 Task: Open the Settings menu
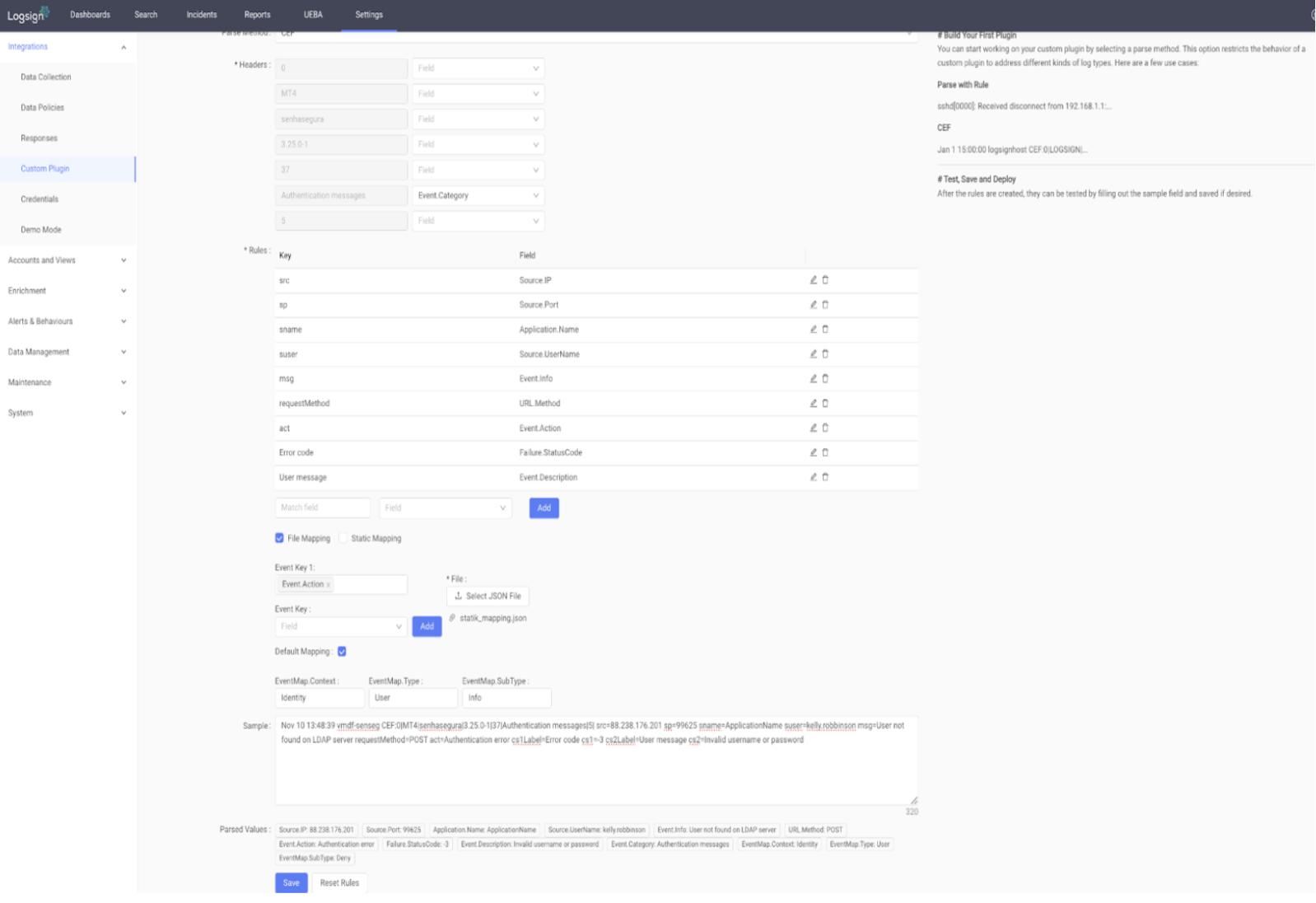coord(369,15)
